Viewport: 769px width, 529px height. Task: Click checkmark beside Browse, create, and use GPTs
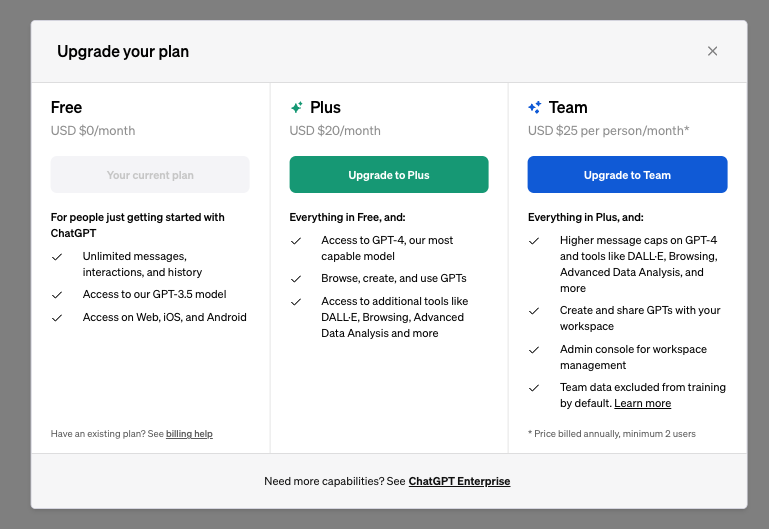[x=296, y=279]
